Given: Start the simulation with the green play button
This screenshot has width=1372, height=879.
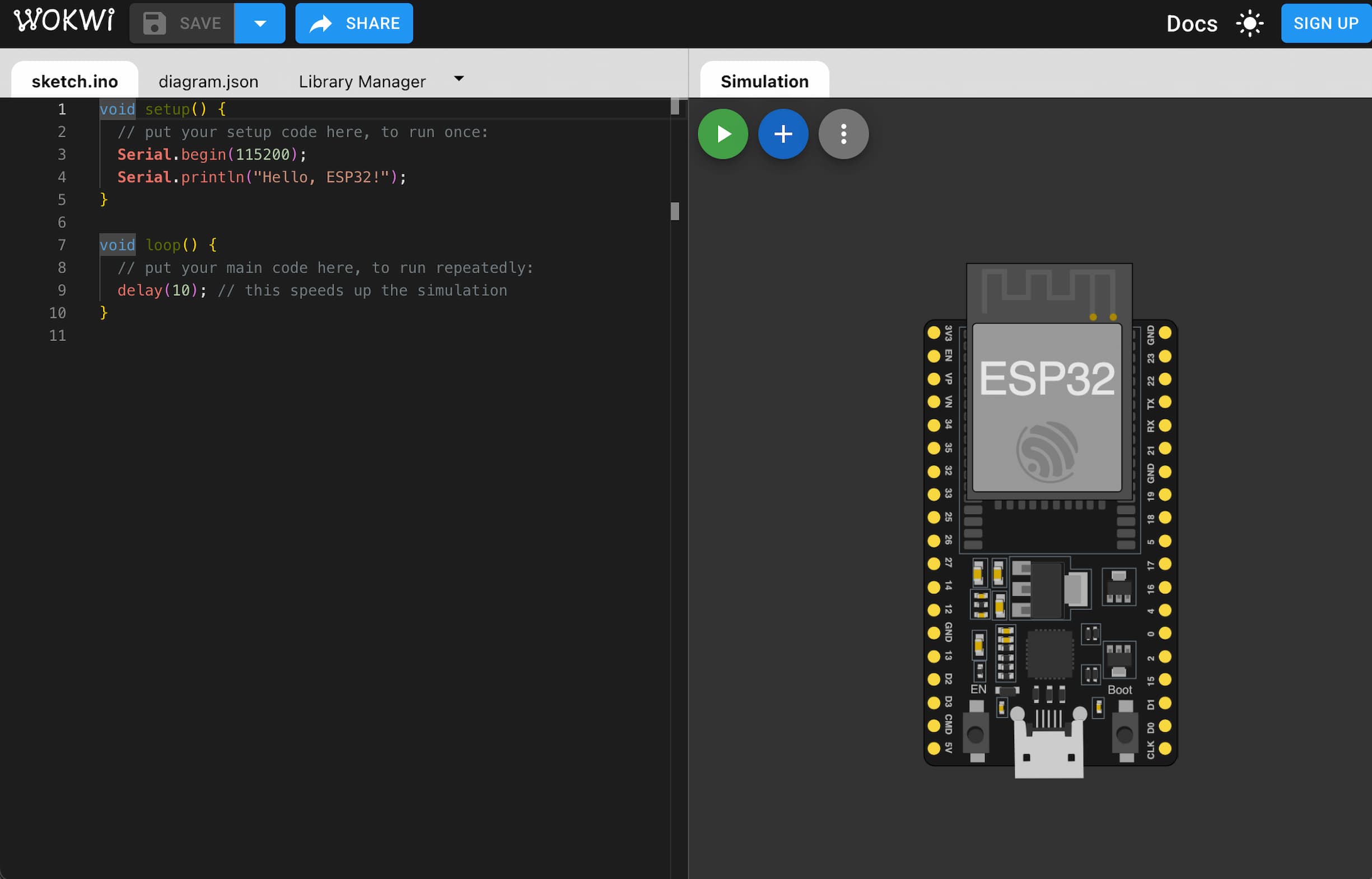Looking at the screenshot, I should [722, 134].
